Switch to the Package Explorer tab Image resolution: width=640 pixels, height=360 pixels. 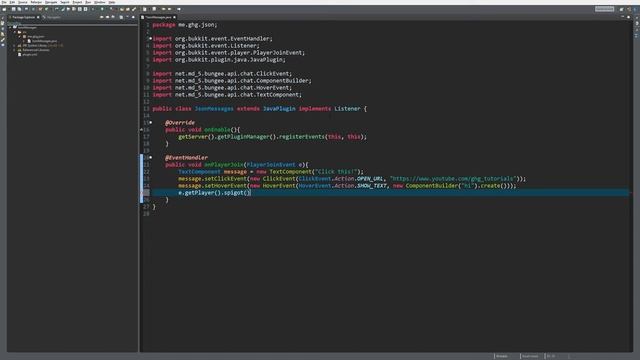(x=24, y=17)
